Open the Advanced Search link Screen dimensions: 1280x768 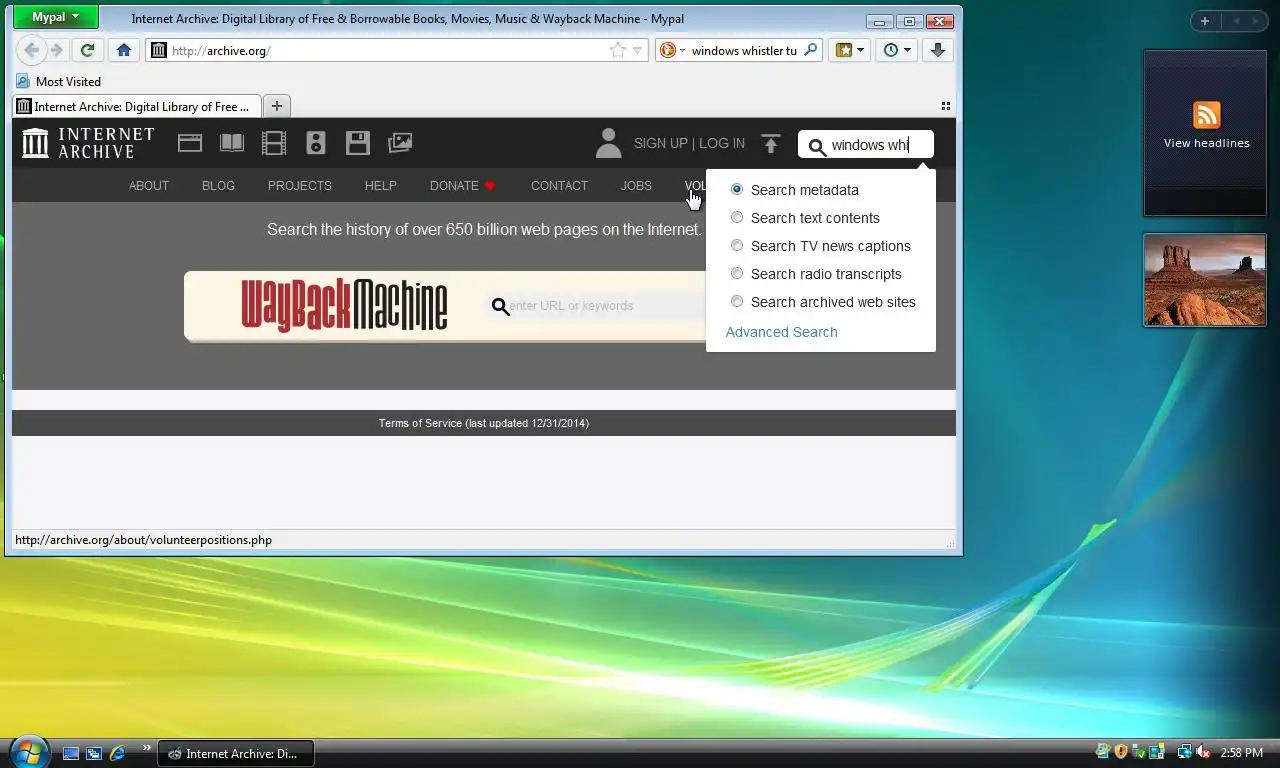click(x=781, y=332)
